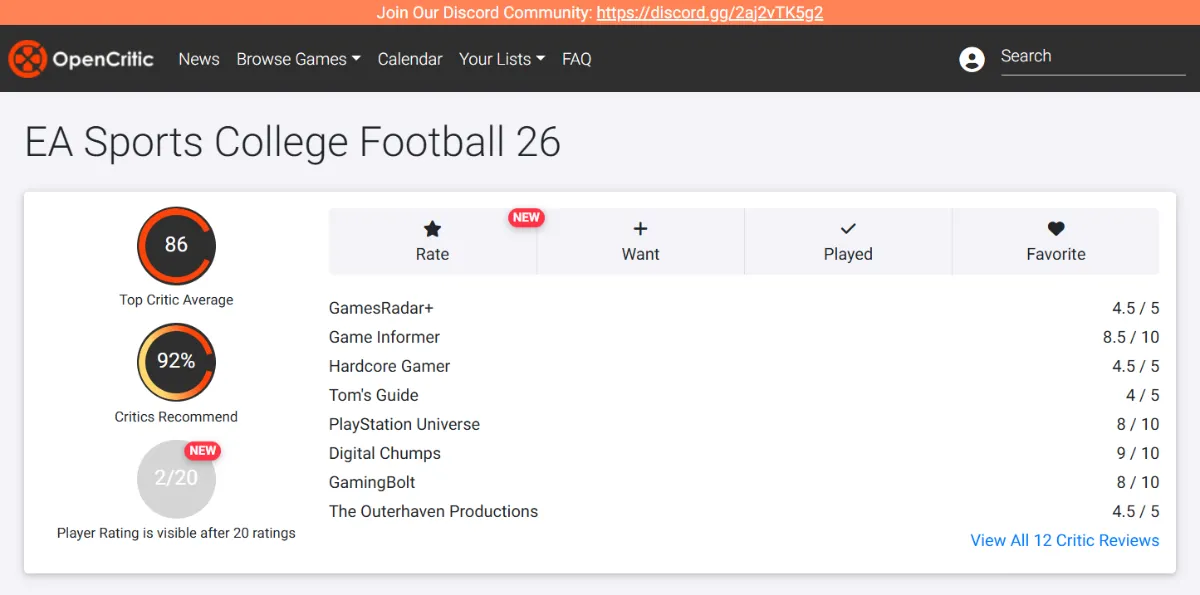The image size is (1200, 595).
Task: Toggle Want status for this game
Action: tap(640, 241)
